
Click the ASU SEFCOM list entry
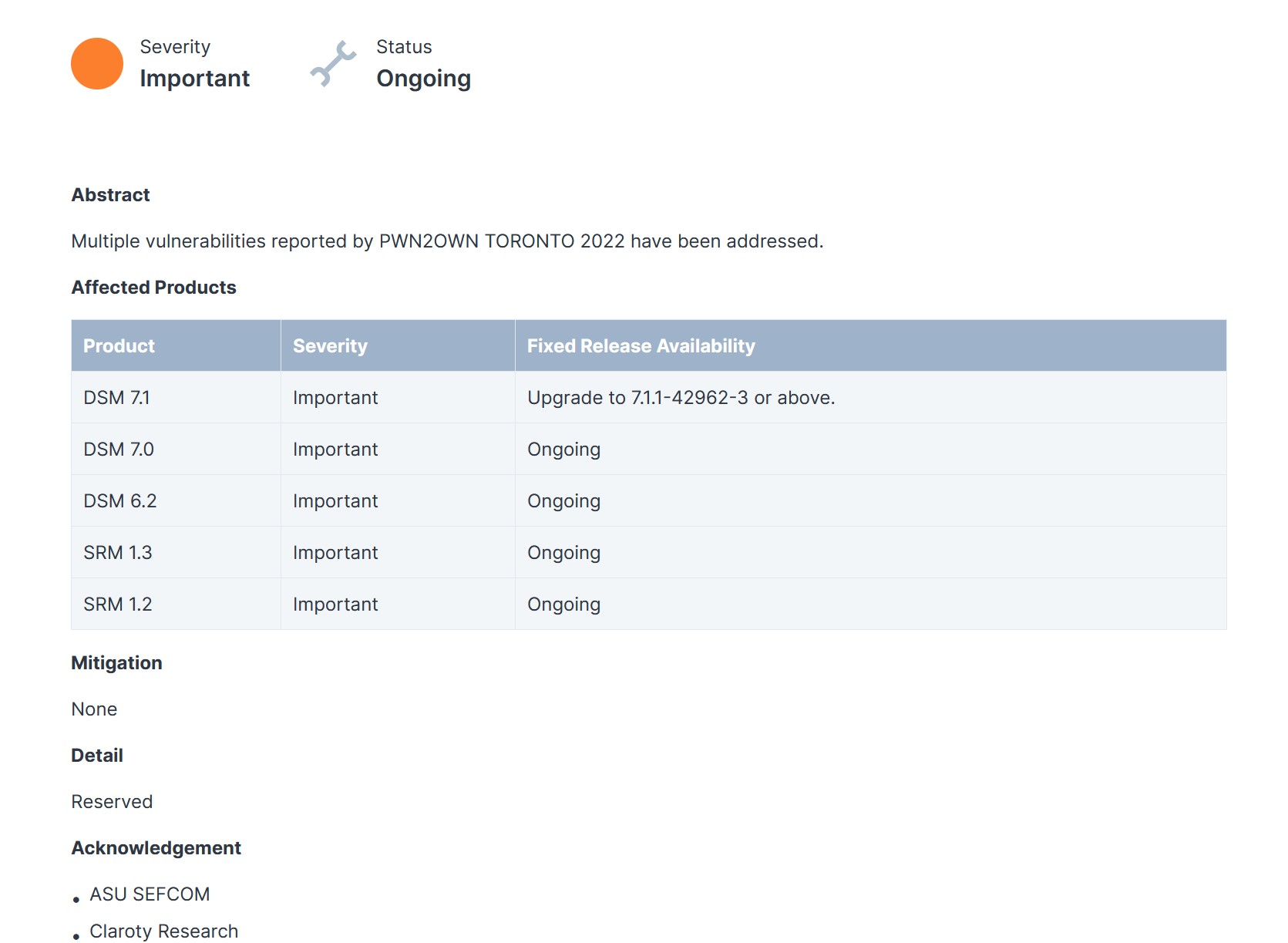pos(150,894)
